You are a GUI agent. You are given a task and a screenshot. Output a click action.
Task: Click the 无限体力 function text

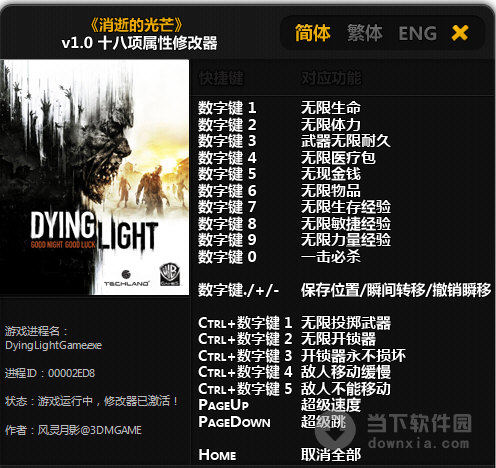click(x=331, y=125)
